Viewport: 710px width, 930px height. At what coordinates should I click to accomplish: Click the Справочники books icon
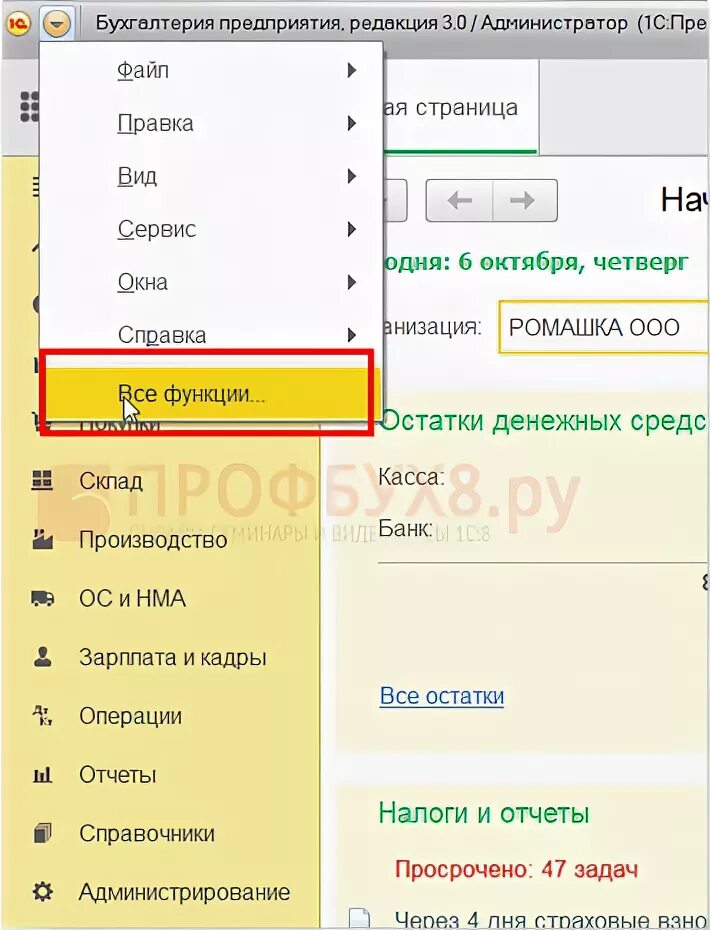[x=42, y=832]
